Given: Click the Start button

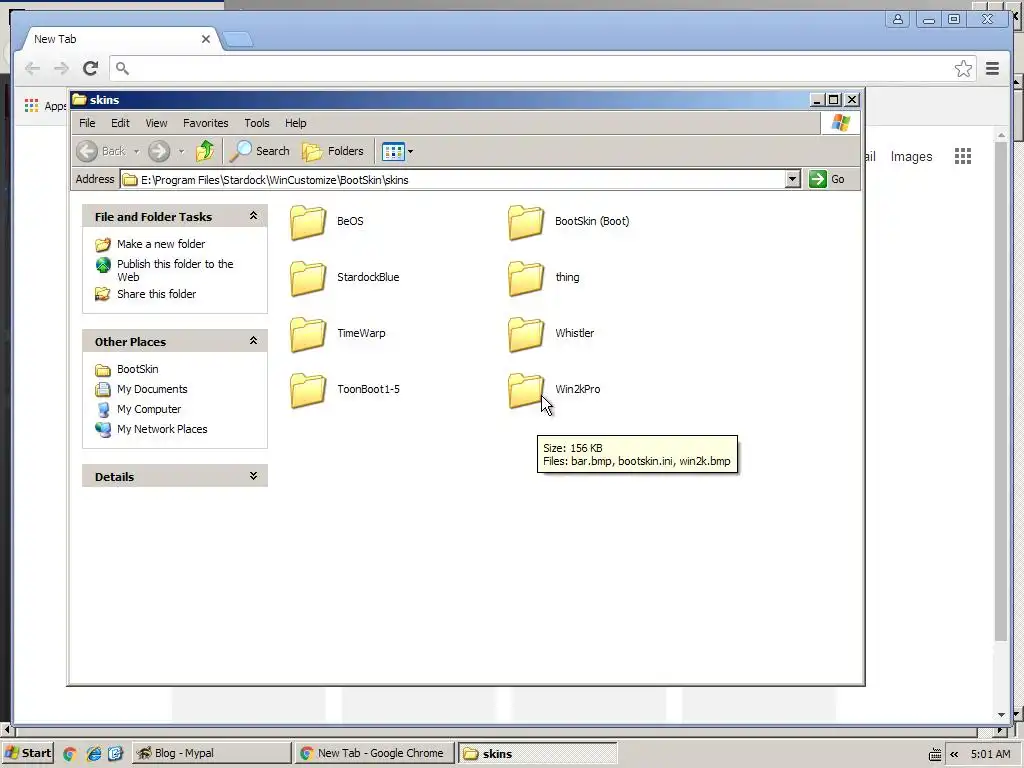Looking at the screenshot, I should 27,753.
